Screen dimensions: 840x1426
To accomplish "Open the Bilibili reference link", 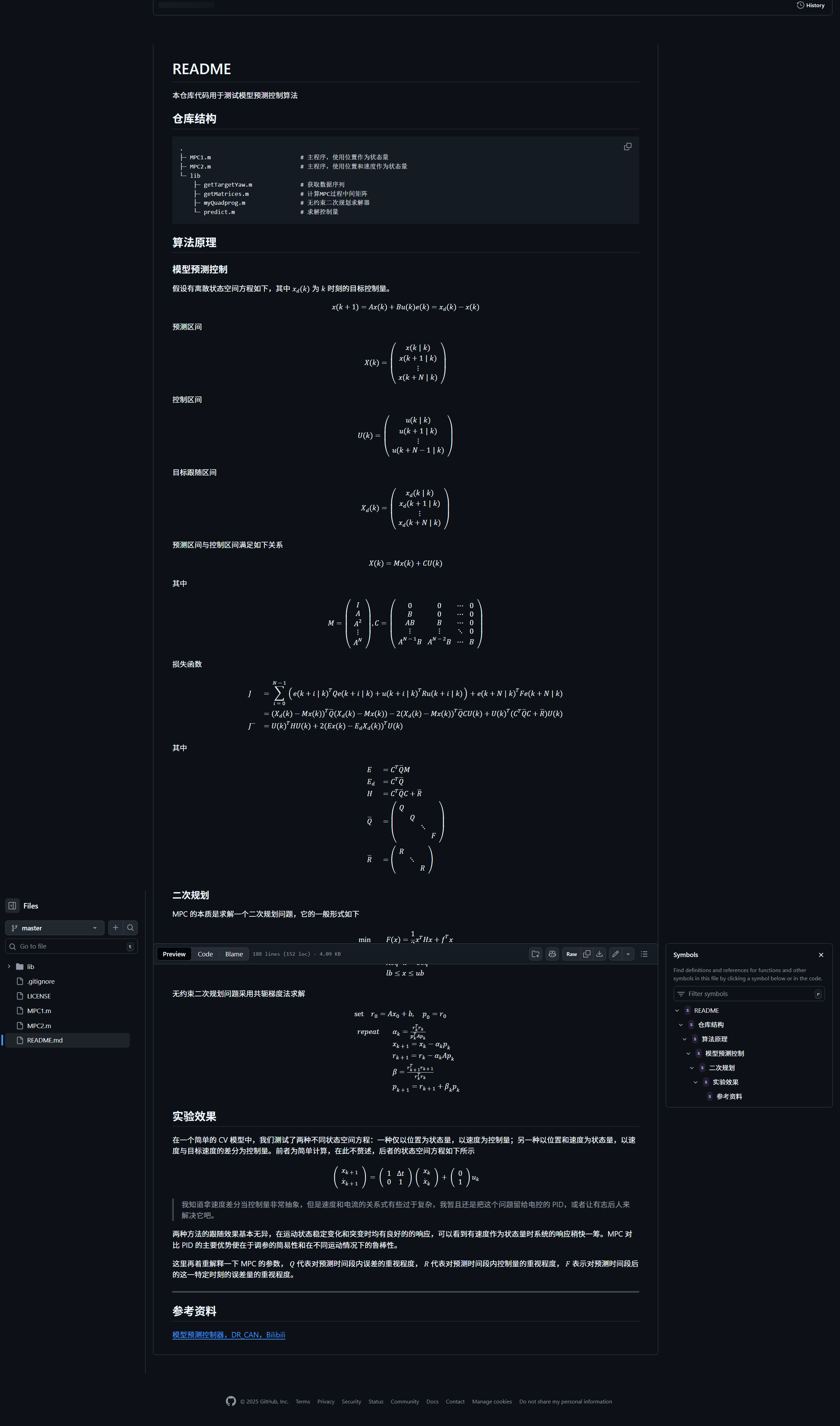I will coord(229,1335).
